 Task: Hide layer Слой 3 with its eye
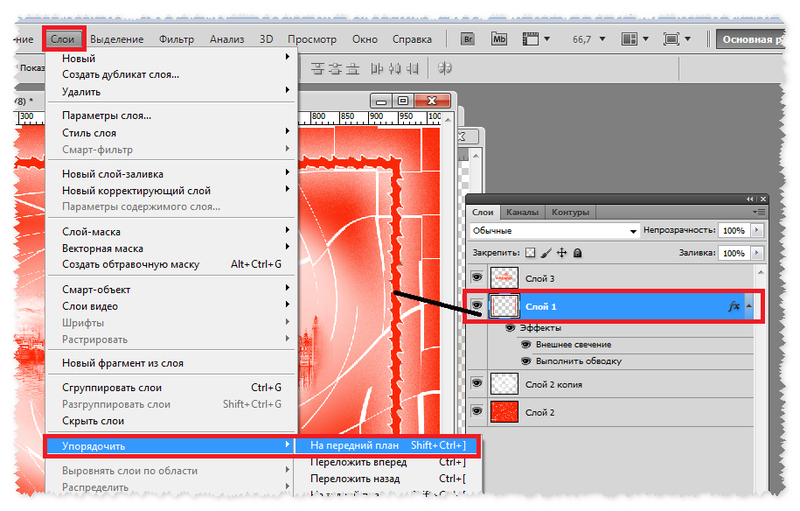pyautogui.click(x=477, y=277)
